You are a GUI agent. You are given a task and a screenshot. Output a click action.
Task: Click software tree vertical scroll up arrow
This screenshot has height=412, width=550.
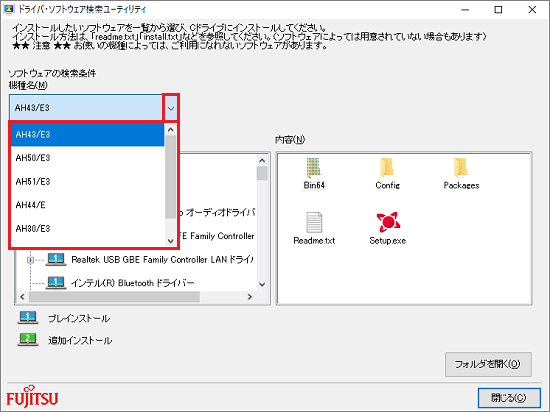(262, 161)
